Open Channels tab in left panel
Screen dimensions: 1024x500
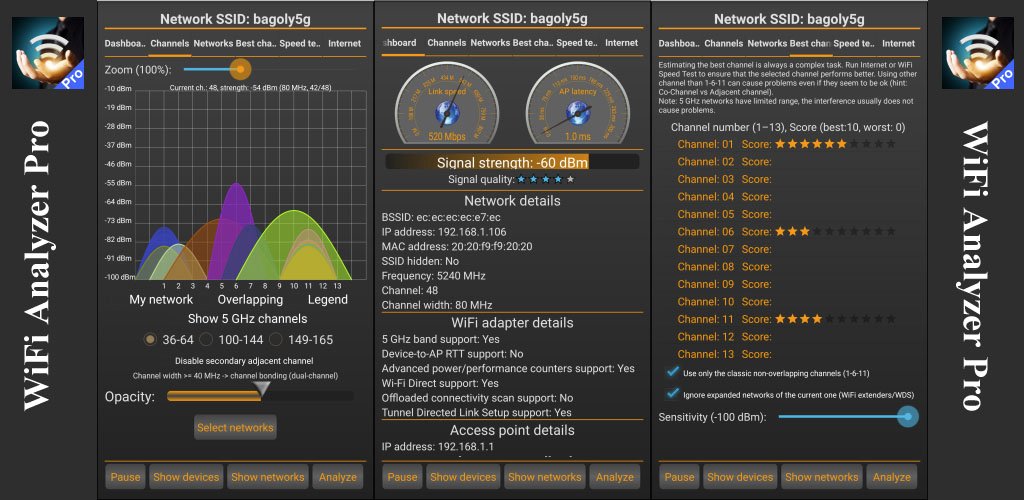[x=169, y=44]
